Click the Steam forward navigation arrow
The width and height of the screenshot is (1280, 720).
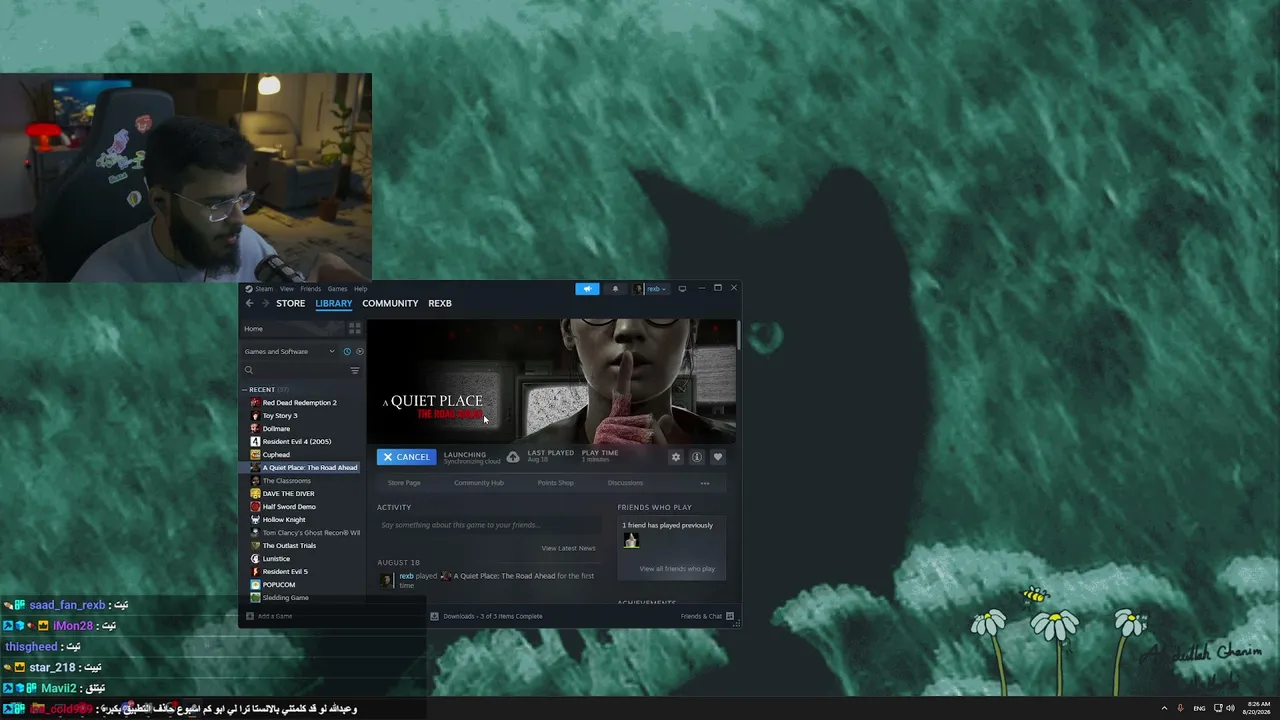(x=265, y=303)
